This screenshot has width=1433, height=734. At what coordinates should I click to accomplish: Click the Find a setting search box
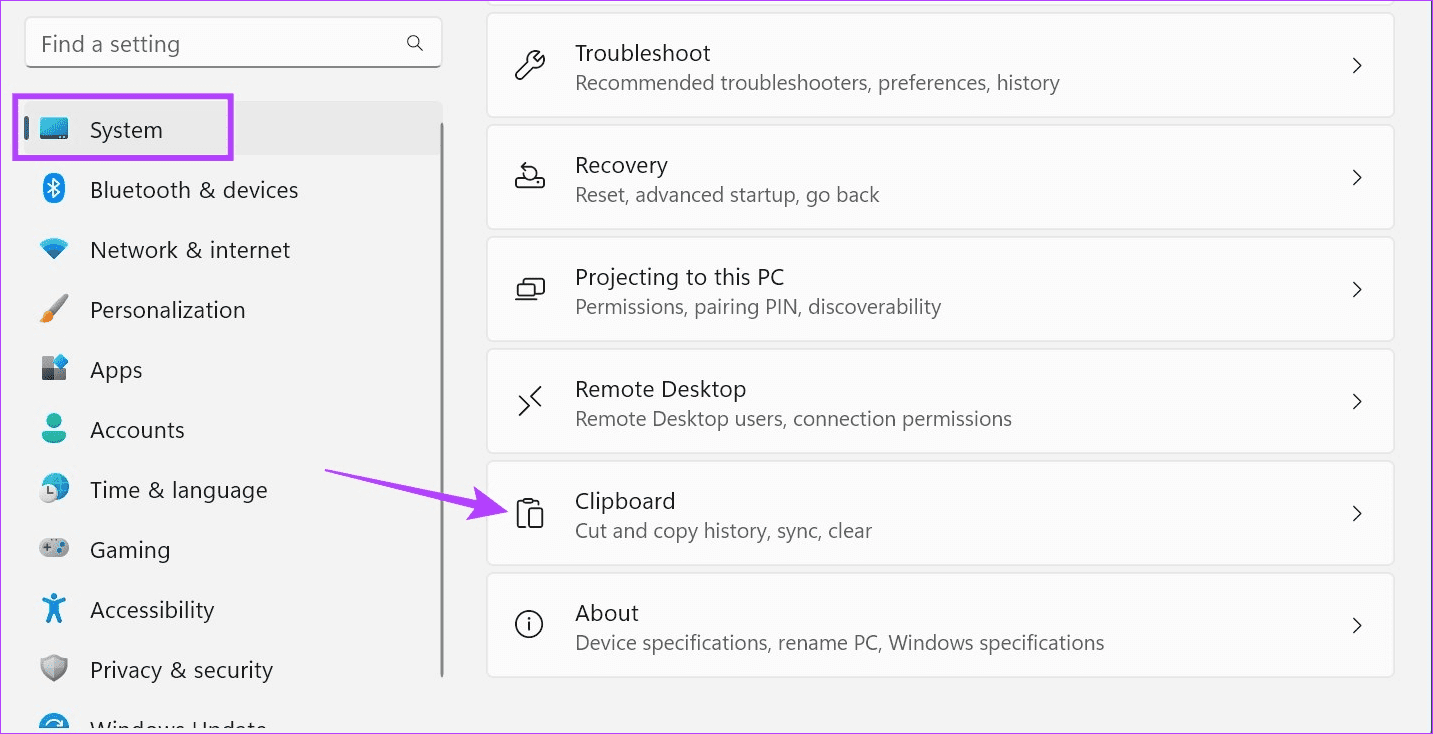(233, 44)
